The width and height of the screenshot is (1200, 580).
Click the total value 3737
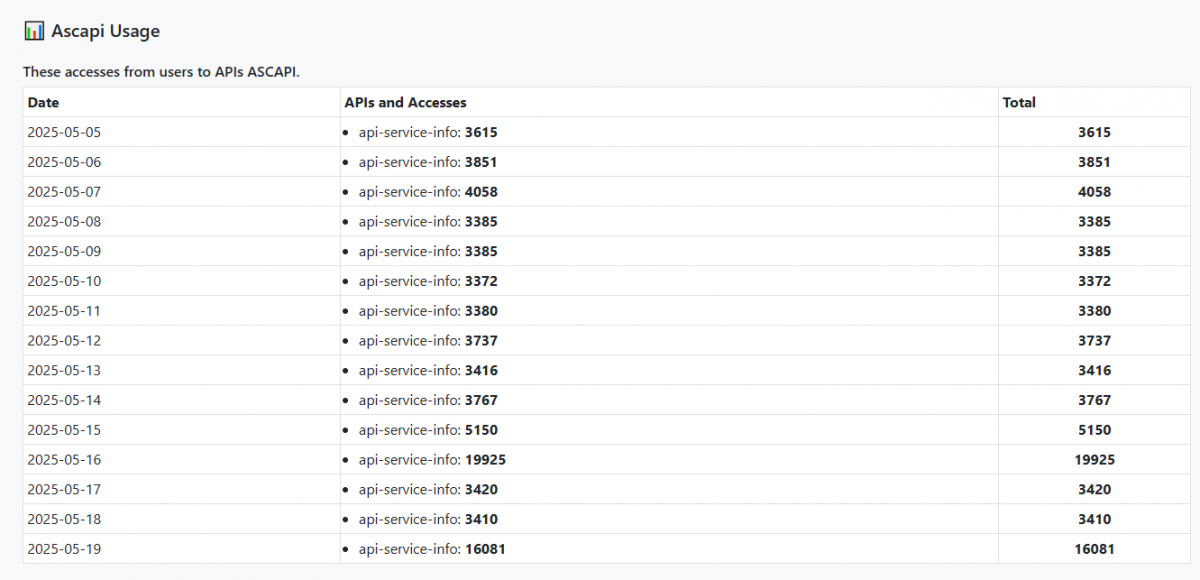1094,341
